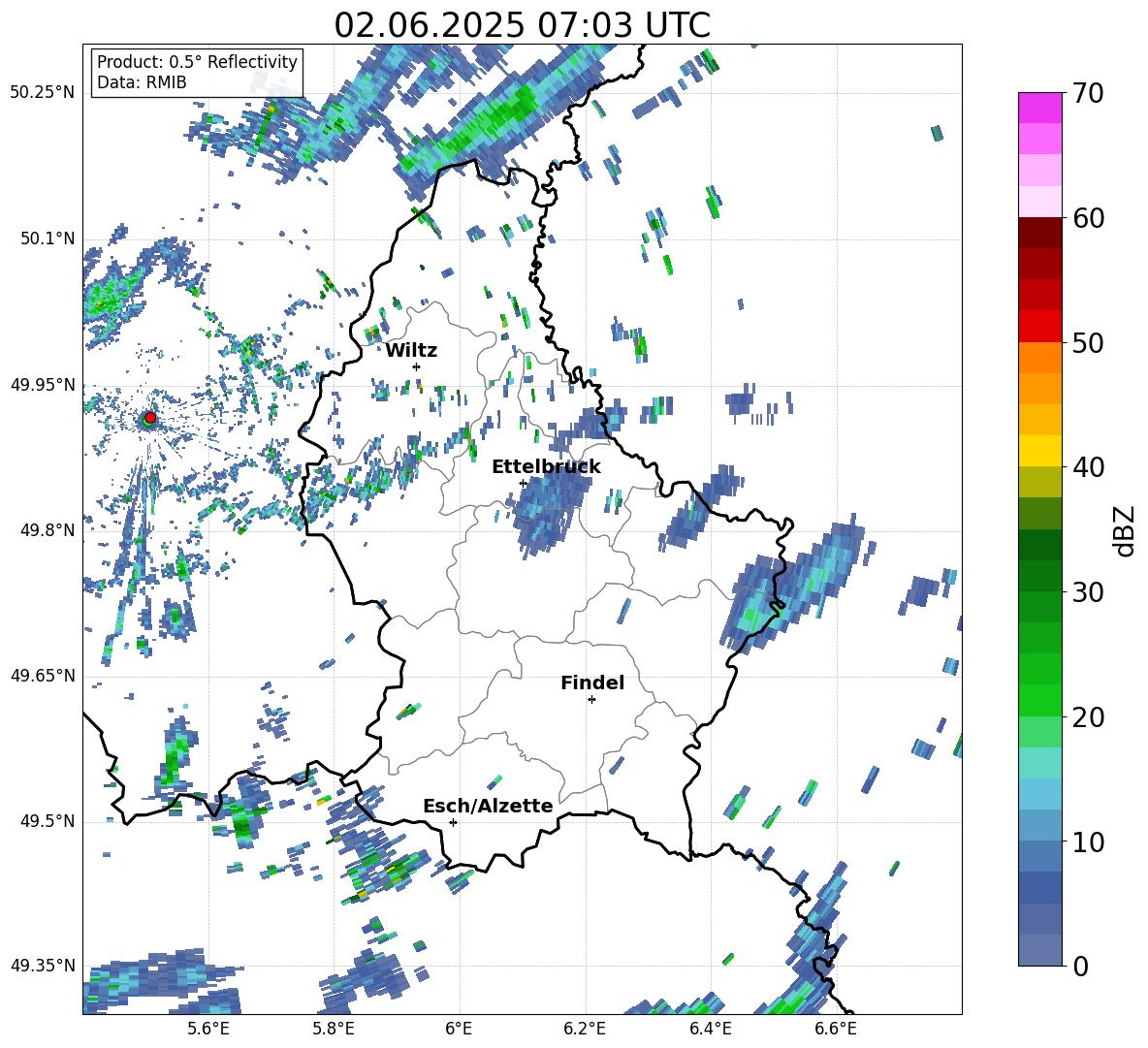Click the colorbar value 20
The width and height of the screenshot is (1148, 1048).
1088,716
